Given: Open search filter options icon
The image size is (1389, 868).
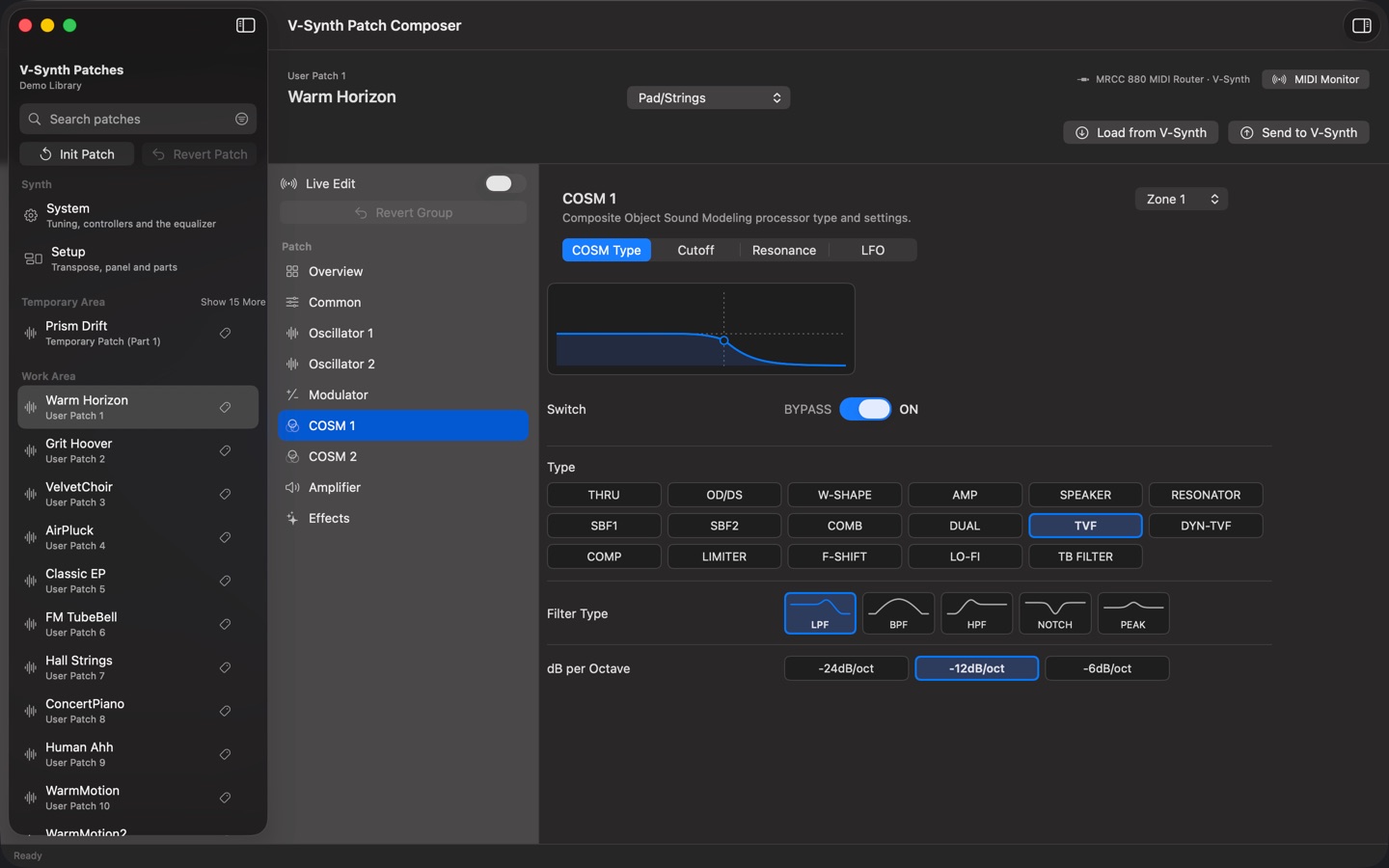Looking at the screenshot, I should pos(241,119).
